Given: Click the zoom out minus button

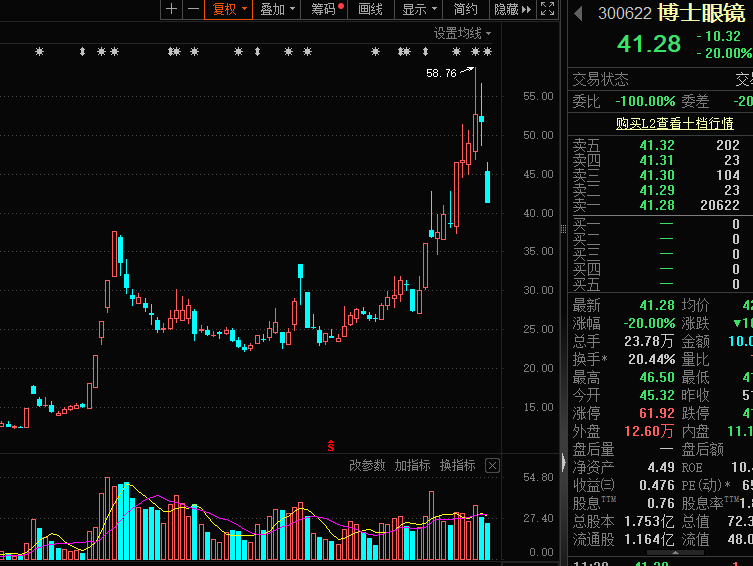Looking at the screenshot, I should click(x=193, y=9).
